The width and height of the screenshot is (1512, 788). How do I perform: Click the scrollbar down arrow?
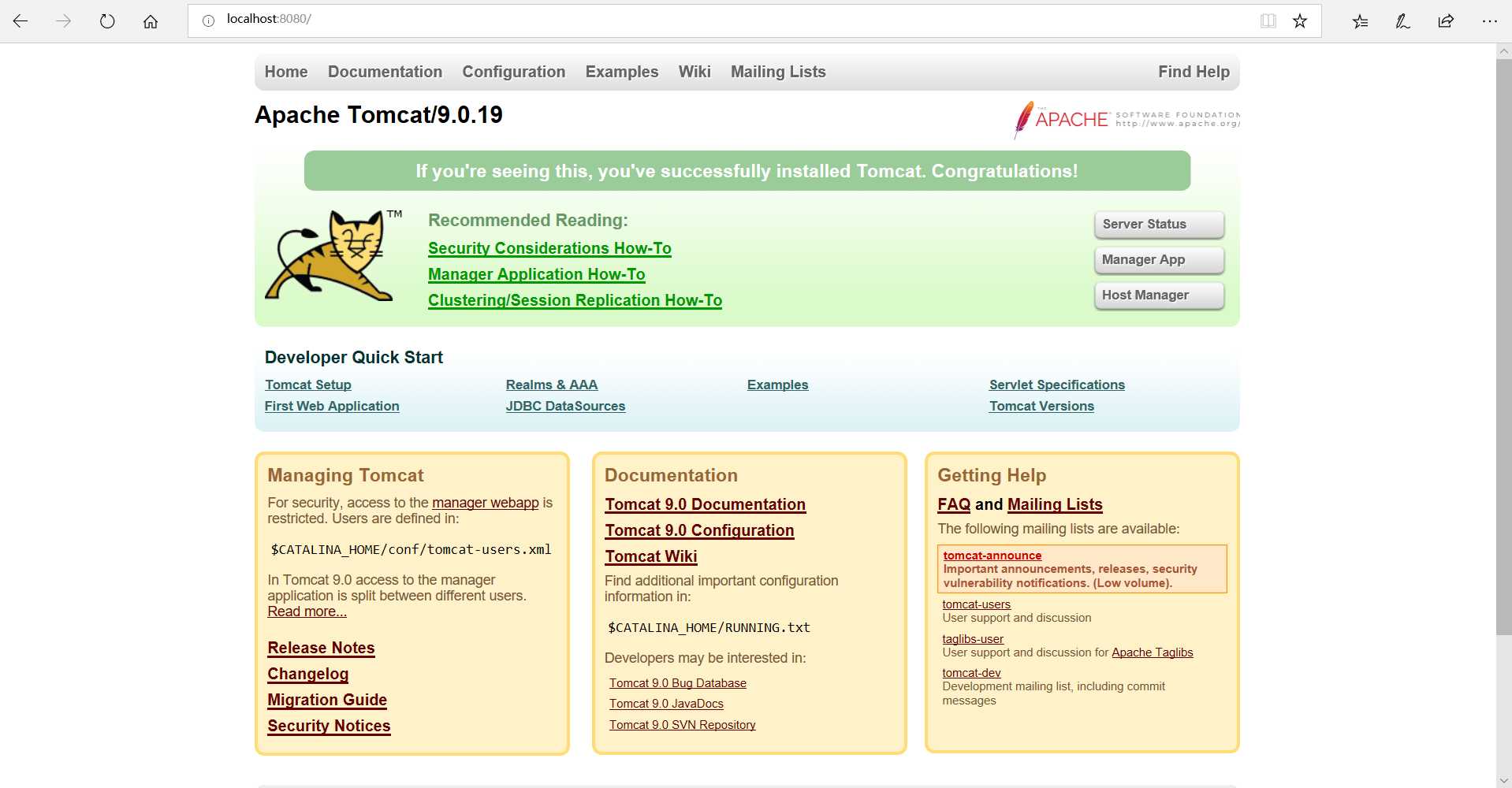(x=1503, y=780)
